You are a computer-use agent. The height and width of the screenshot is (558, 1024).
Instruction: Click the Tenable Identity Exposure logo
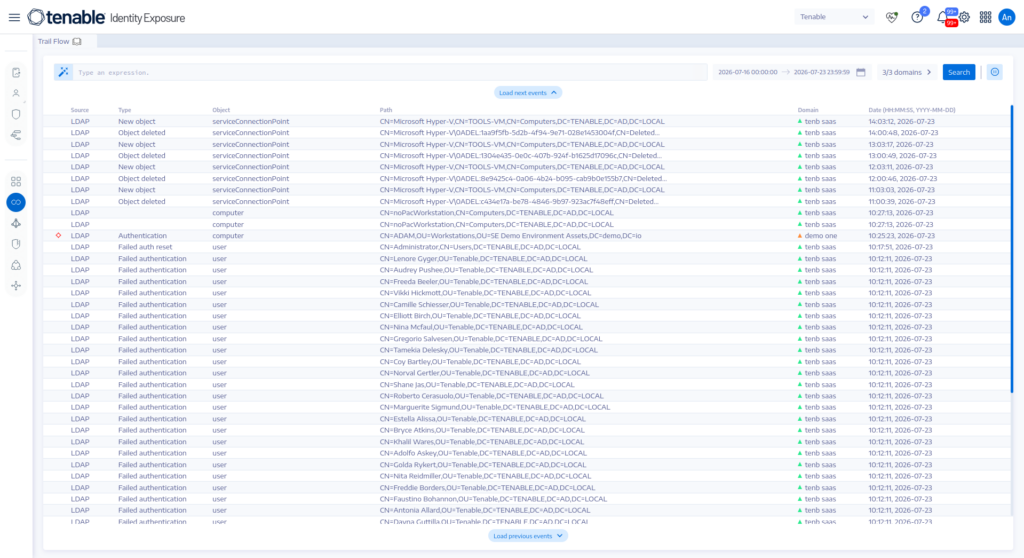click(106, 18)
